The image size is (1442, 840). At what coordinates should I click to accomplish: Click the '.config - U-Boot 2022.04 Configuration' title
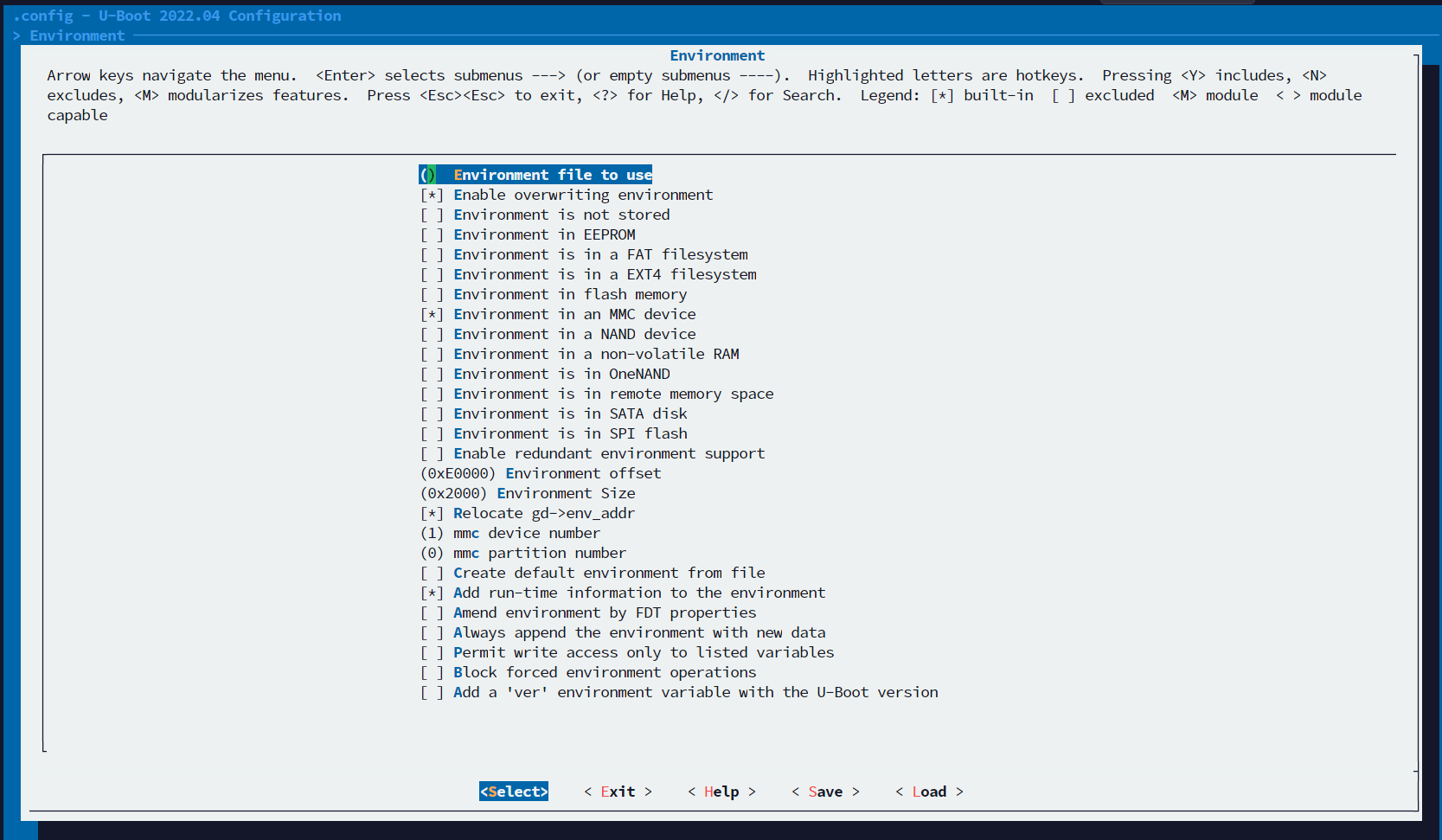click(176, 16)
